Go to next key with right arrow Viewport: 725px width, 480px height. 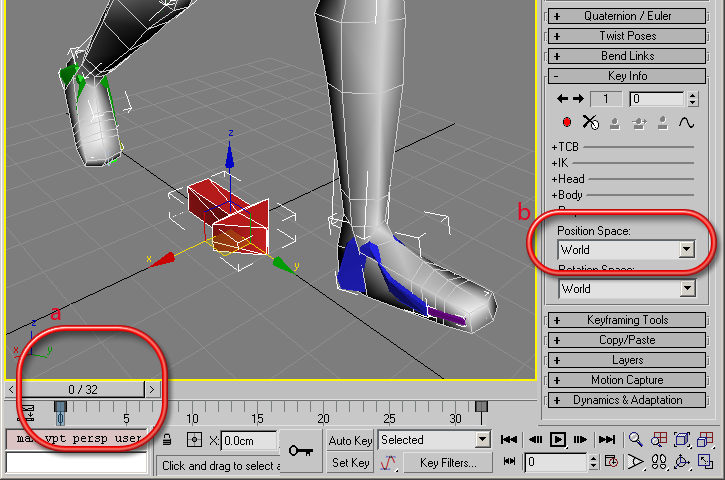[x=578, y=98]
